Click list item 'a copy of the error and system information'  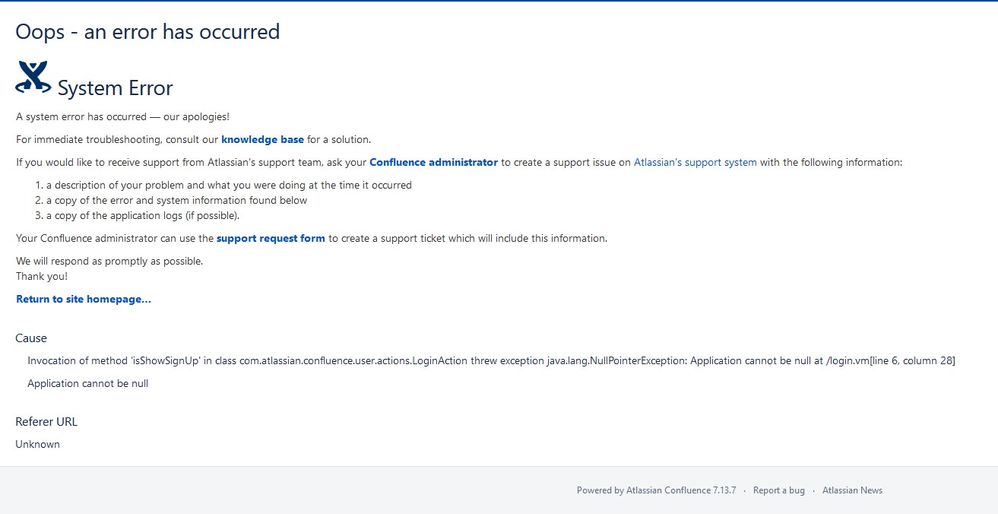[177, 200]
